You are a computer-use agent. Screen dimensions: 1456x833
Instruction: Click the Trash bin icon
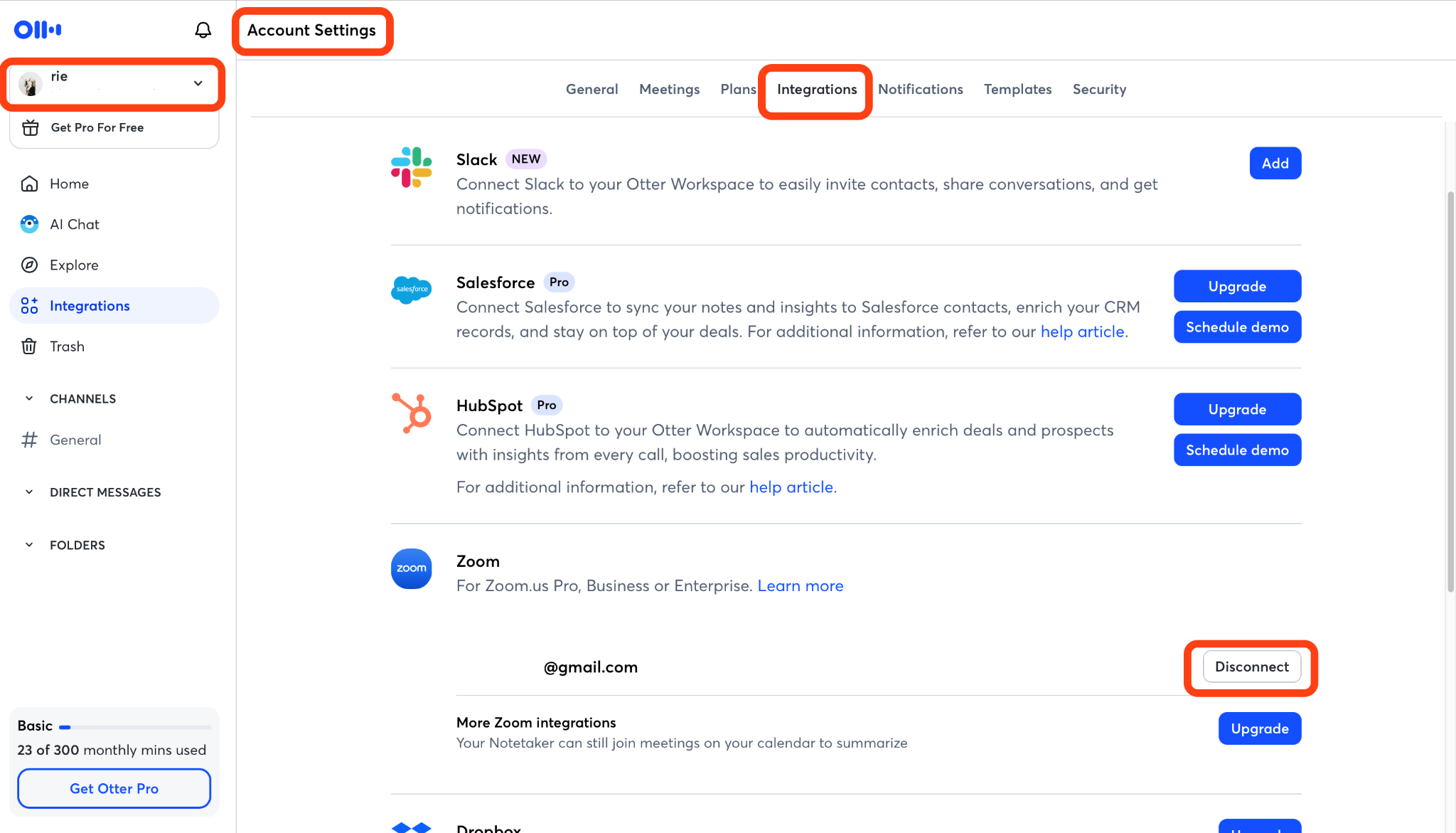[29, 346]
